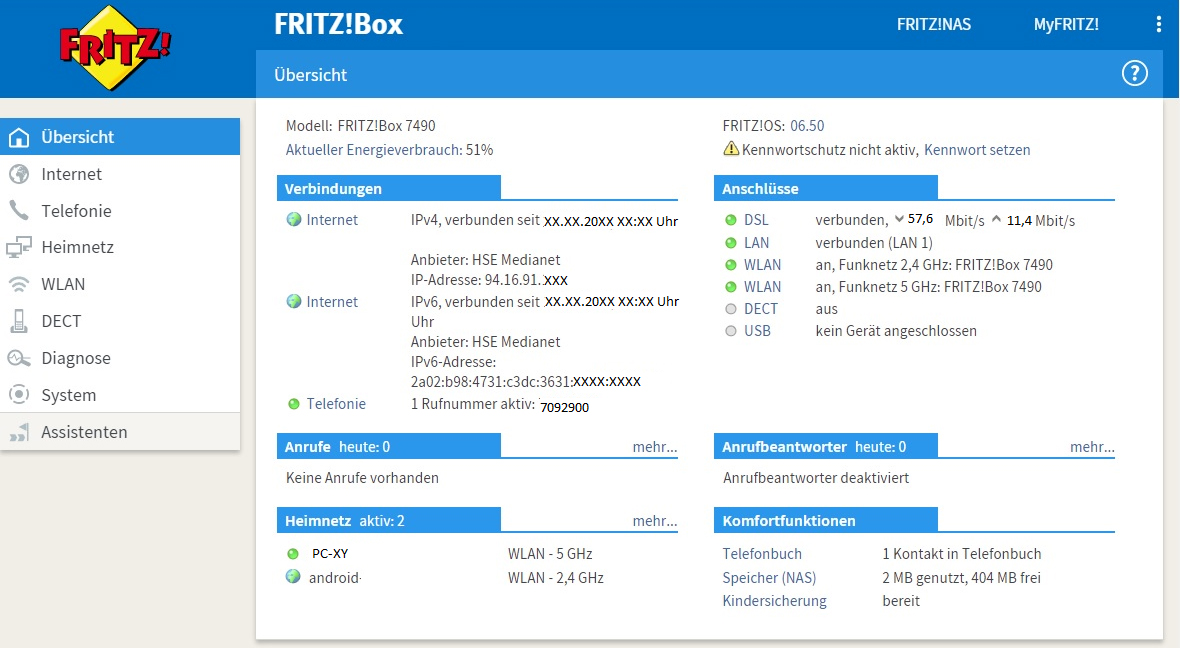
Task: Click the Telefonie handset icon in sidebar
Action: pyautogui.click(x=19, y=211)
